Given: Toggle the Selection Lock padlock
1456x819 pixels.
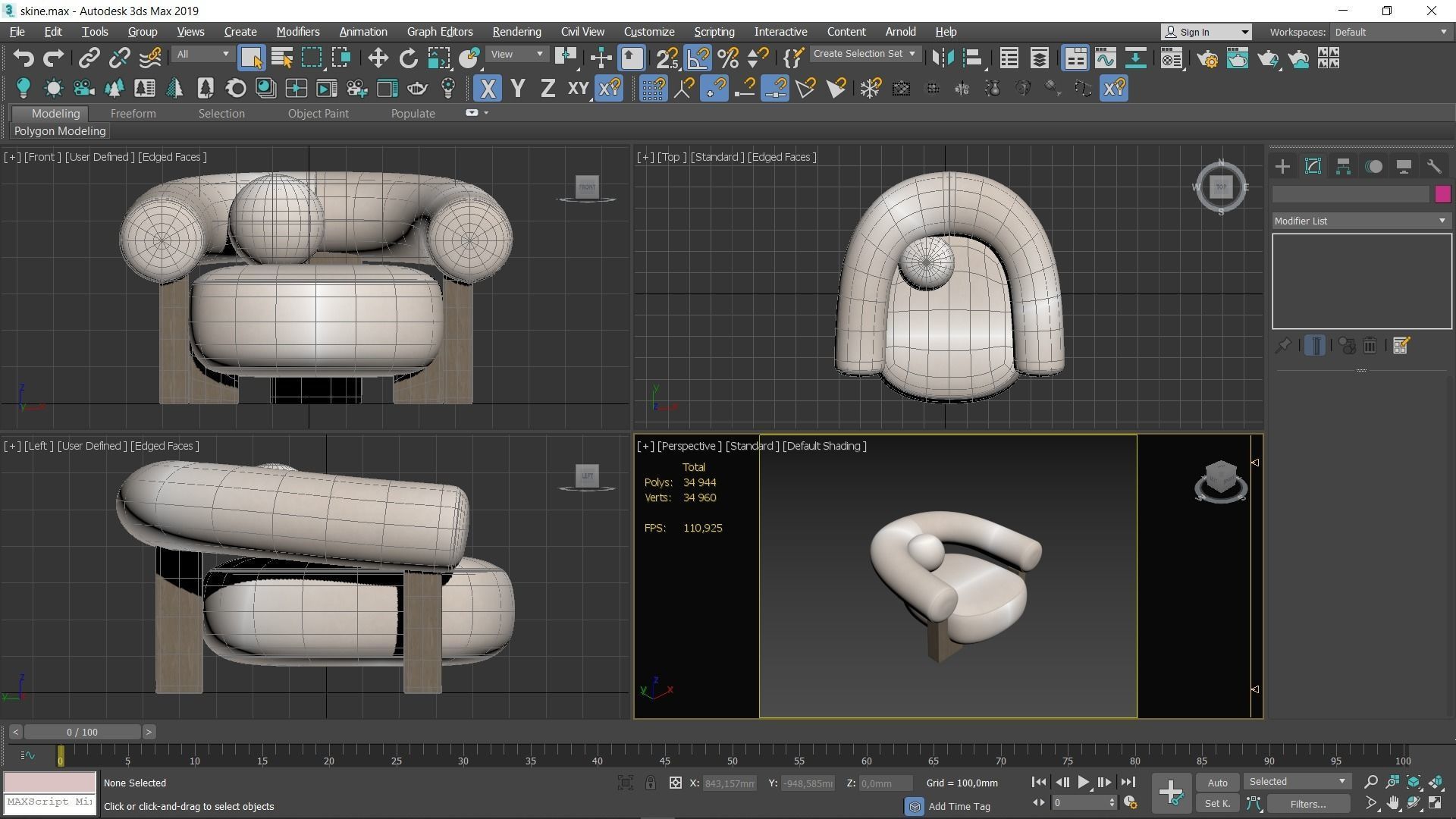Looking at the screenshot, I should (x=651, y=783).
